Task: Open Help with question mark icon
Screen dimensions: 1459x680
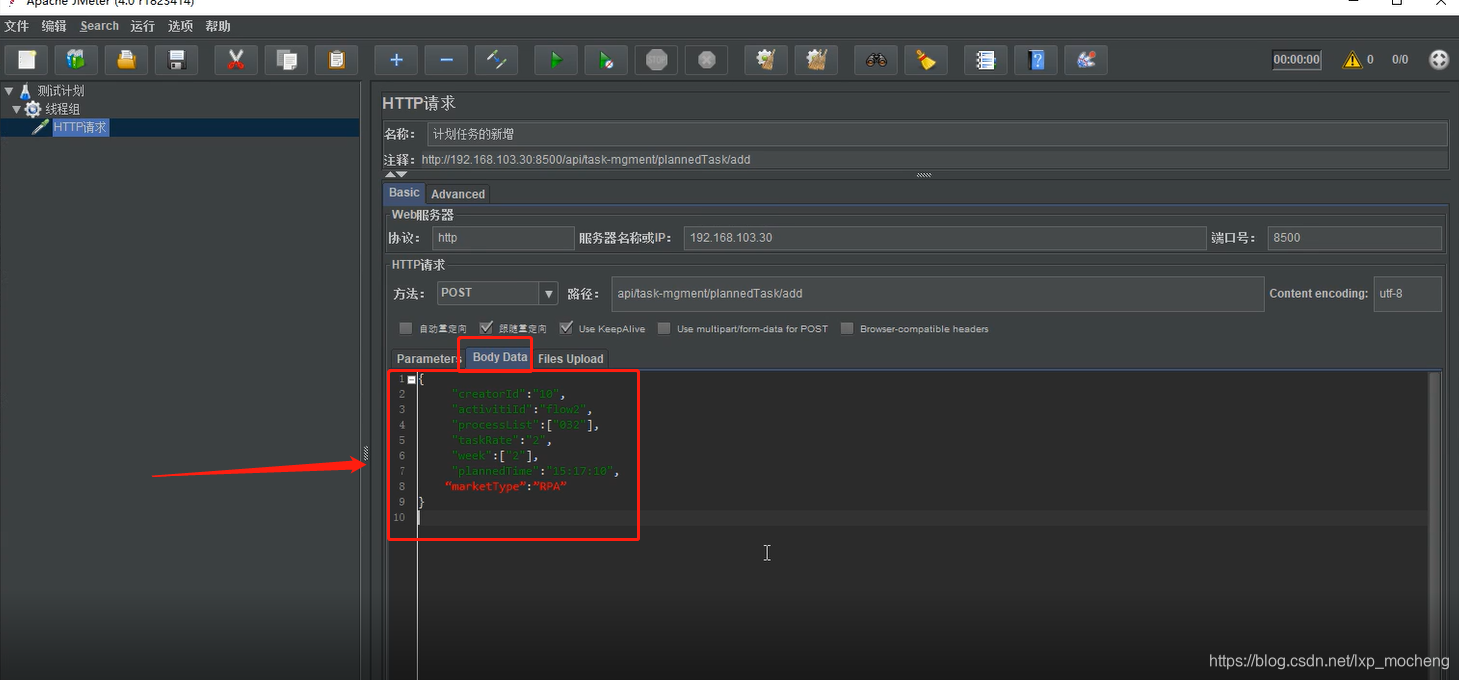Action: 1036,60
